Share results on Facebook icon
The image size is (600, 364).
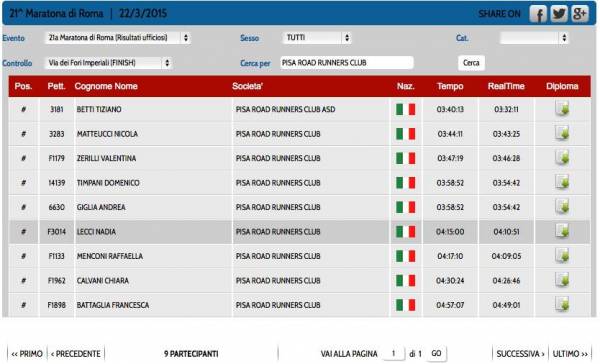tap(538, 14)
